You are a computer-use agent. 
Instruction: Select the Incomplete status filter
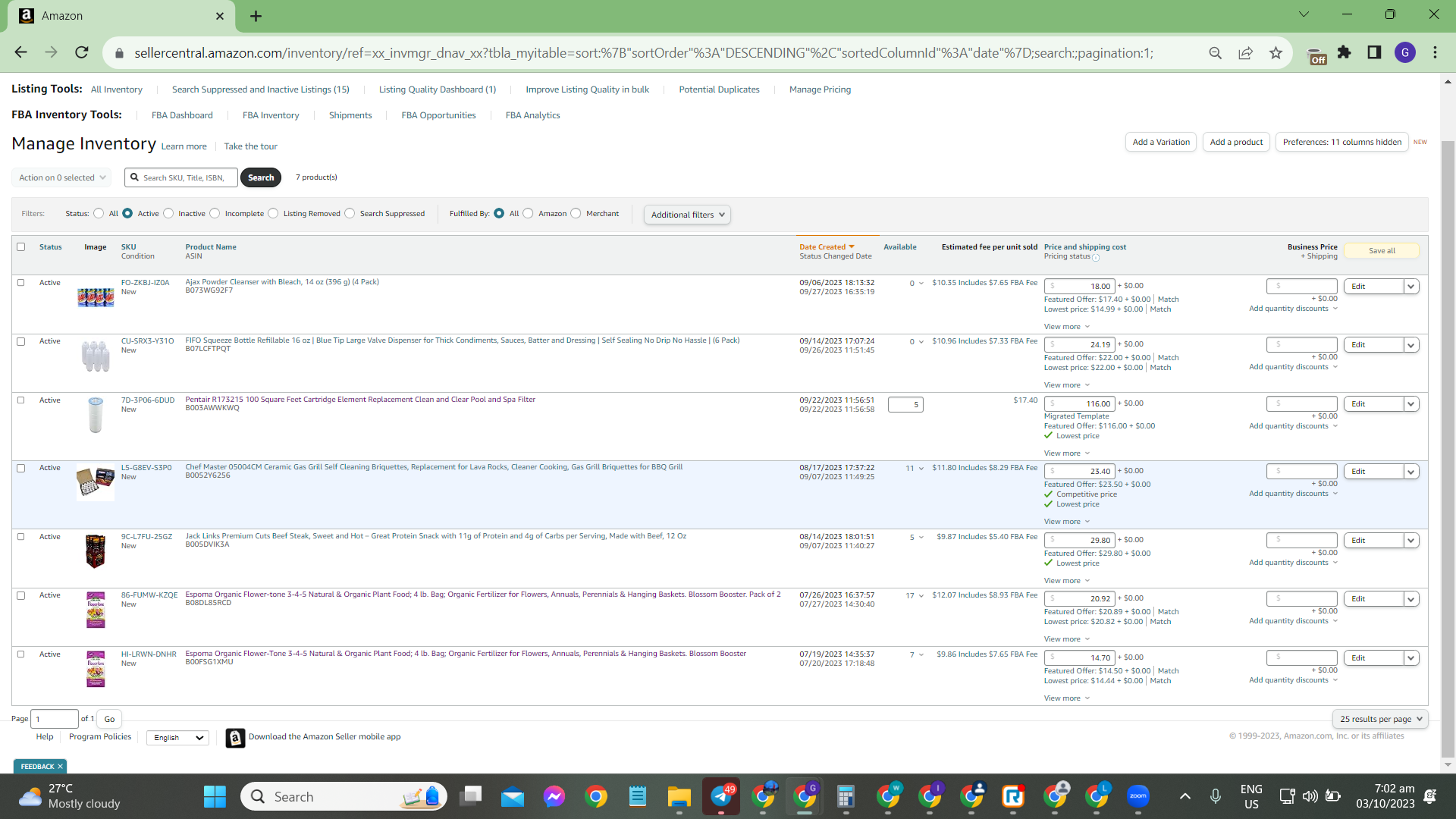(x=215, y=214)
